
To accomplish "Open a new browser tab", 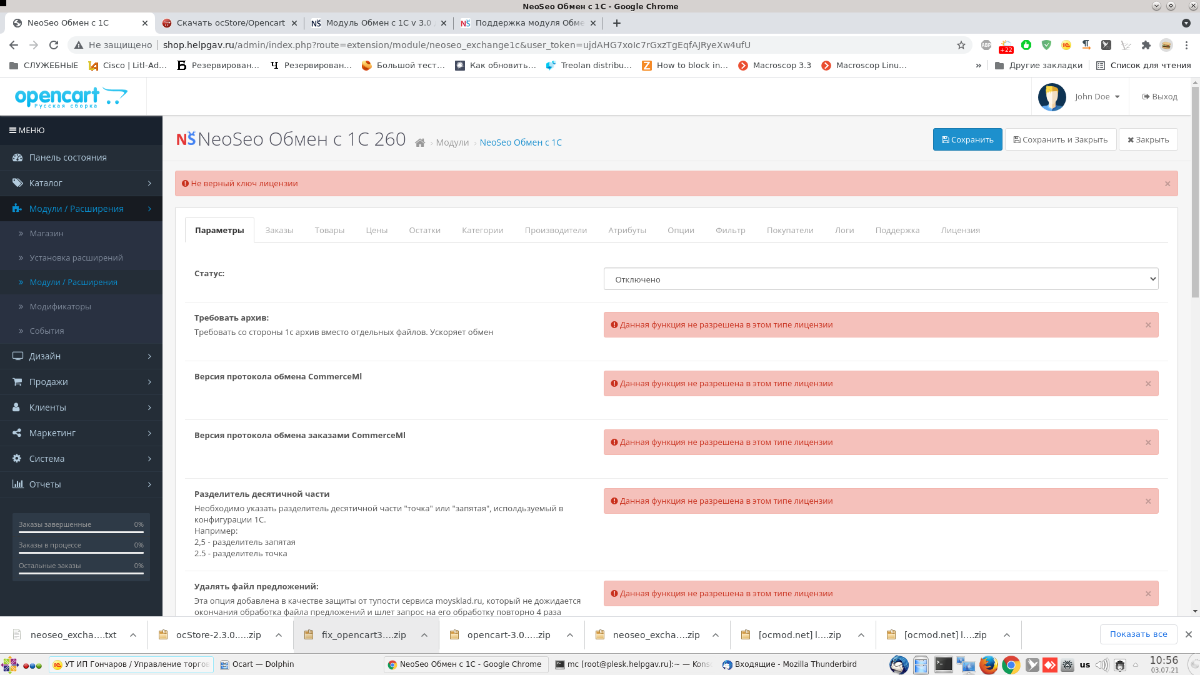I will coord(616,23).
